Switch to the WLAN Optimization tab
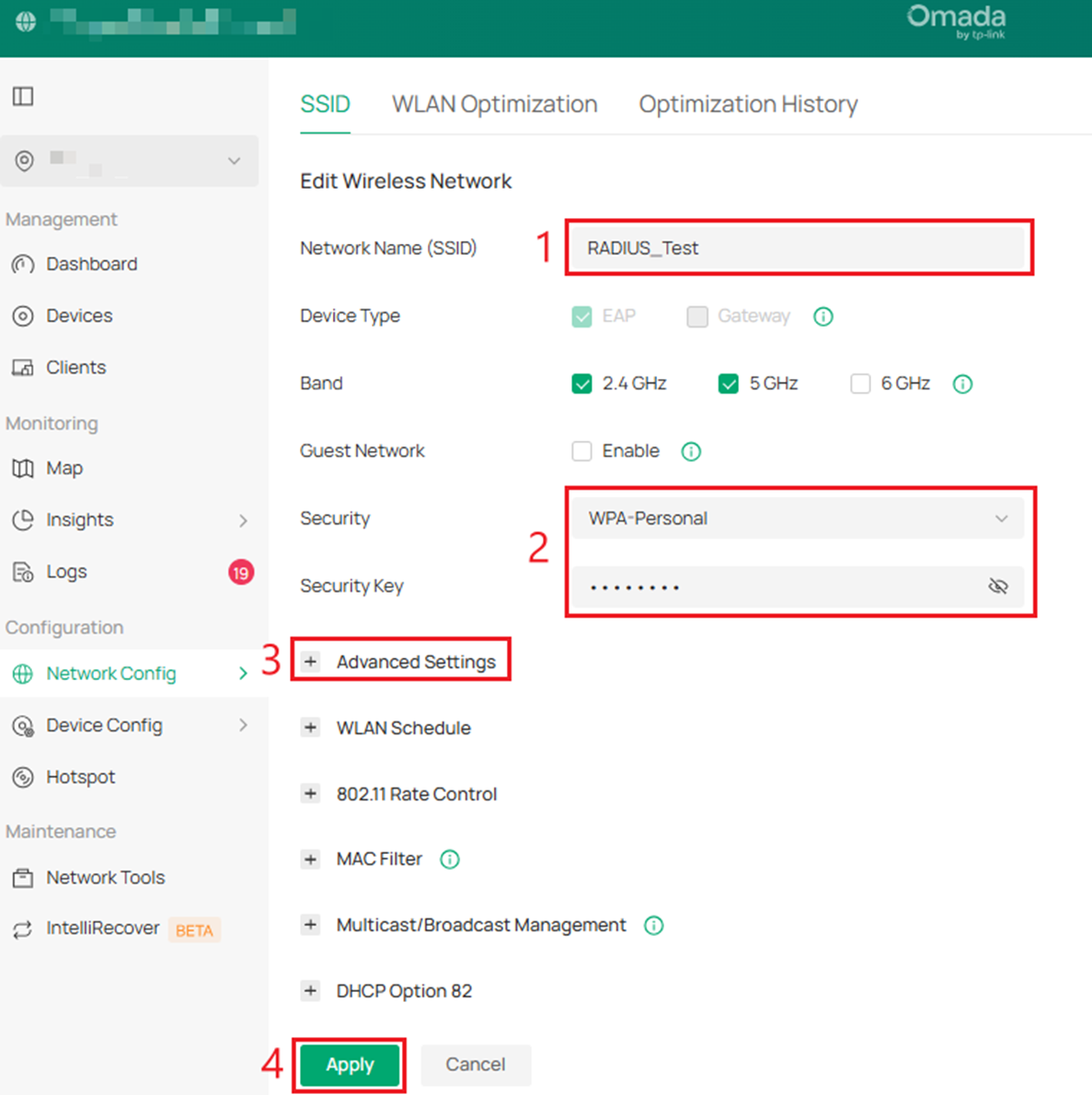 [494, 104]
